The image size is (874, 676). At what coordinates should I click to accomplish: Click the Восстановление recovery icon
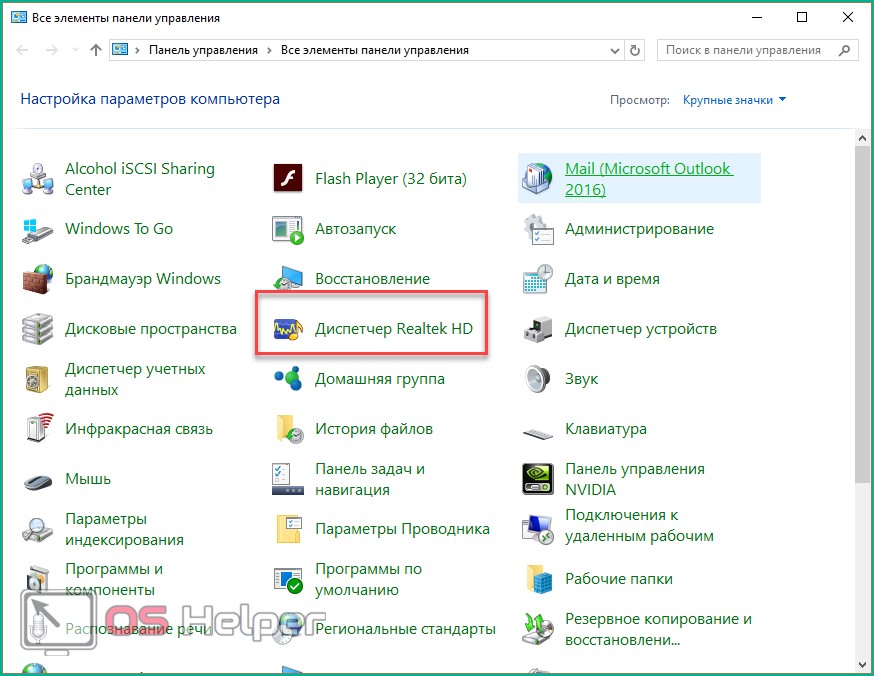[288, 278]
